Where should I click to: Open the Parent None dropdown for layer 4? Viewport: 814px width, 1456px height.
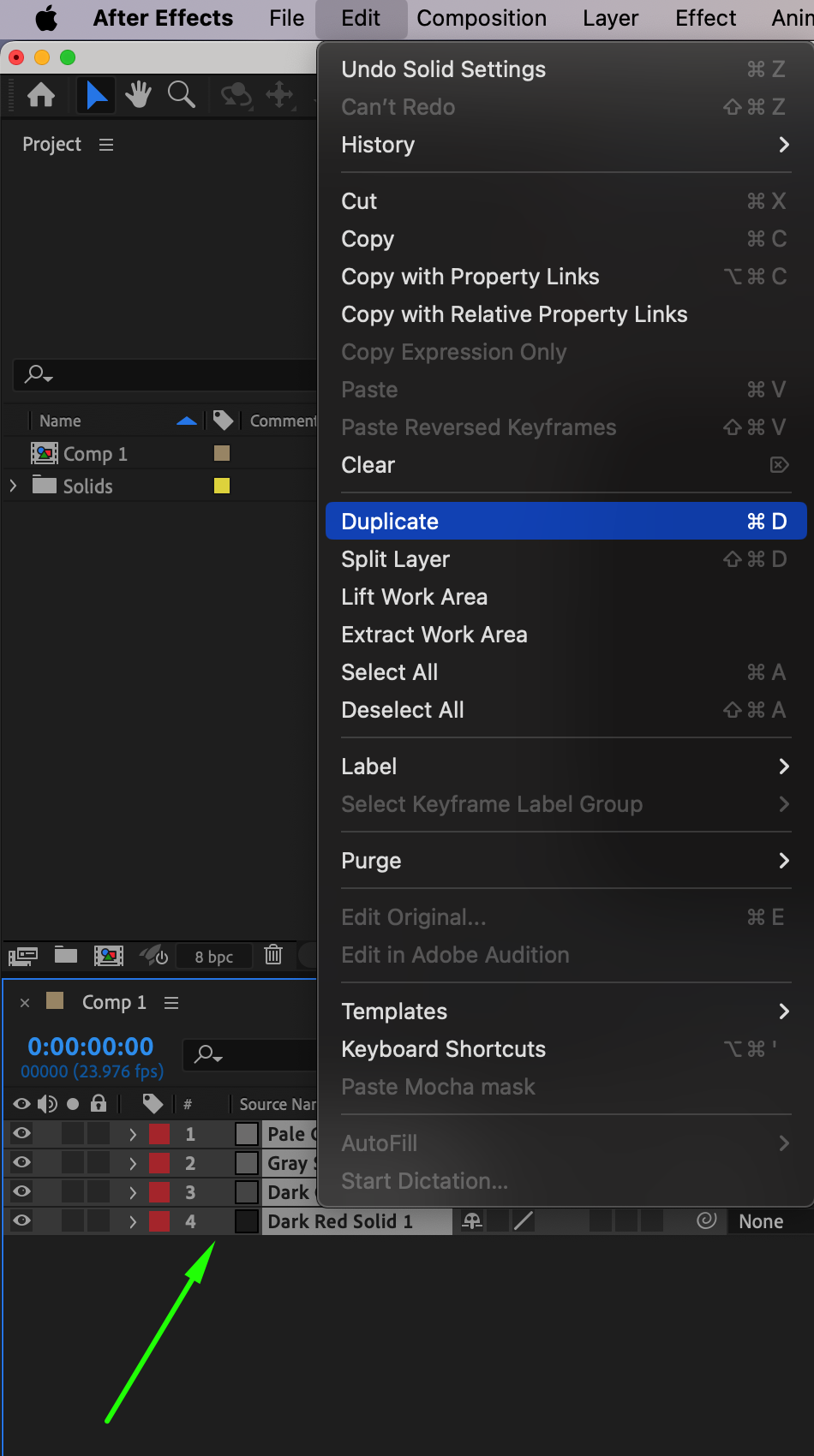click(x=769, y=1221)
